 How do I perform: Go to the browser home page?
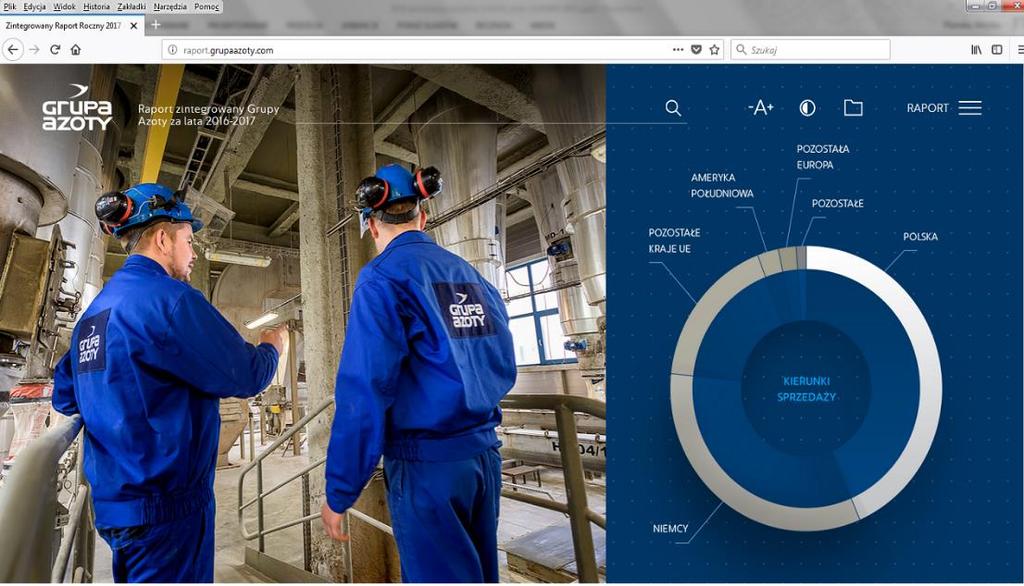point(76,50)
